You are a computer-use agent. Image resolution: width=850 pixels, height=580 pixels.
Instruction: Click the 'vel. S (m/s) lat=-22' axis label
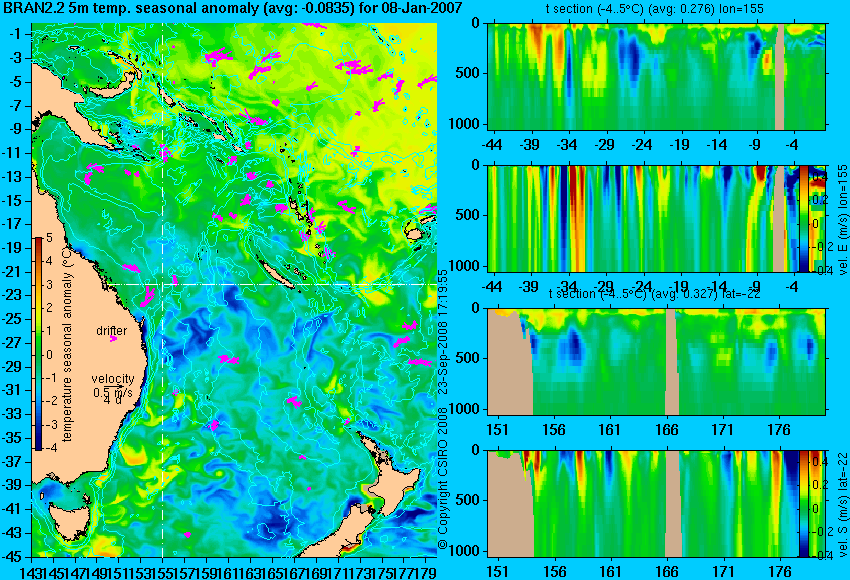[842, 505]
